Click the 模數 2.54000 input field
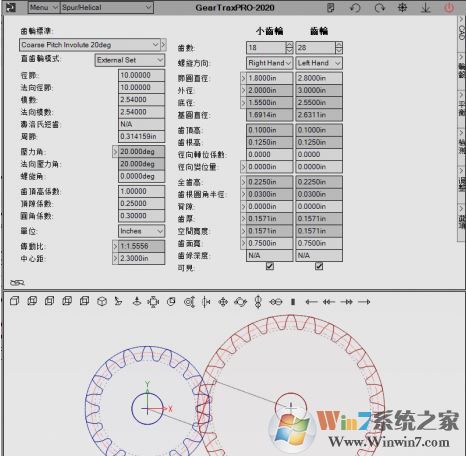 [x=141, y=100]
